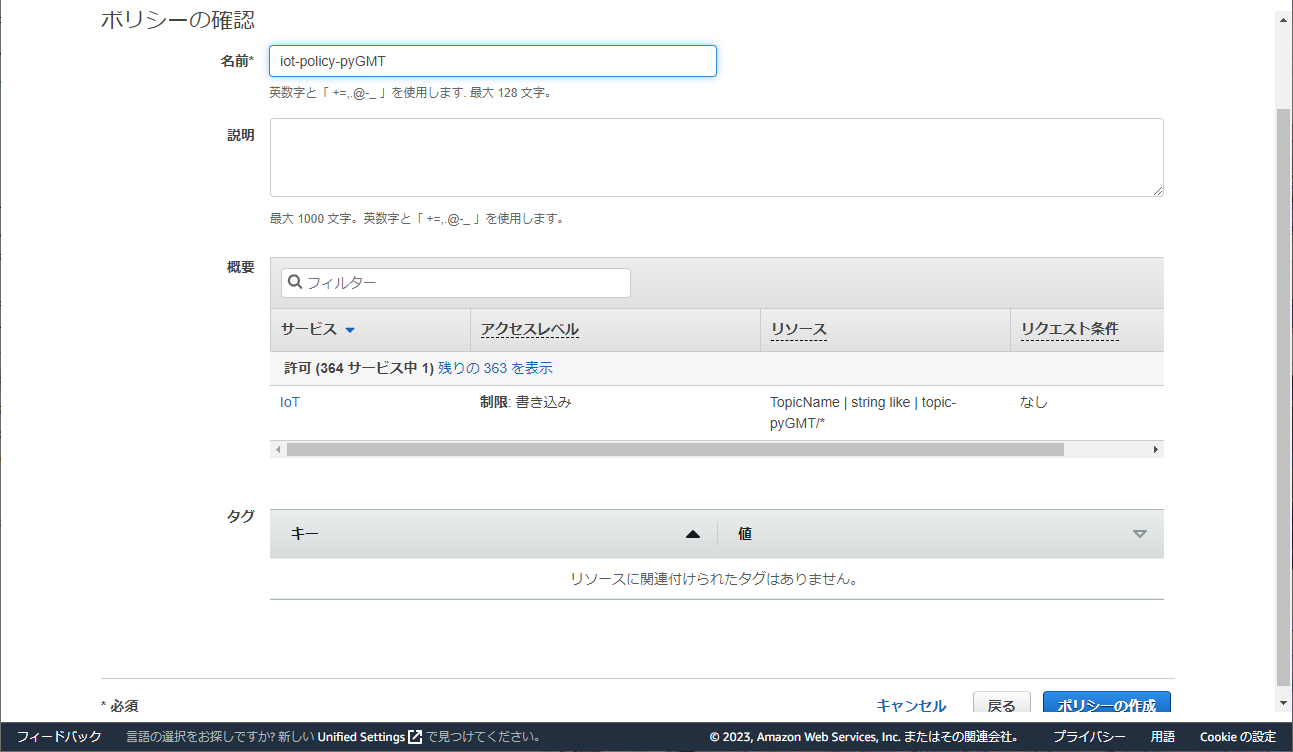Click the キー tag column header
This screenshot has width=1293, height=752.
click(305, 534)
